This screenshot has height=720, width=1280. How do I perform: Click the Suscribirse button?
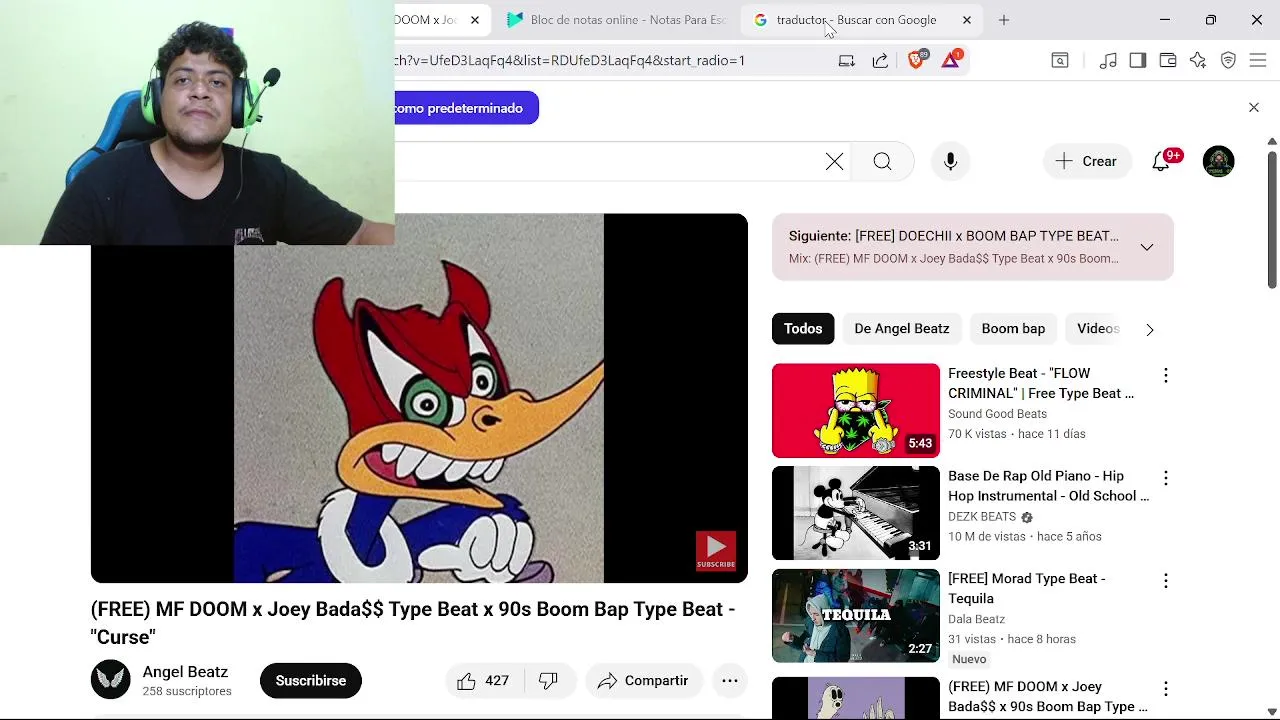click(311, 681)
